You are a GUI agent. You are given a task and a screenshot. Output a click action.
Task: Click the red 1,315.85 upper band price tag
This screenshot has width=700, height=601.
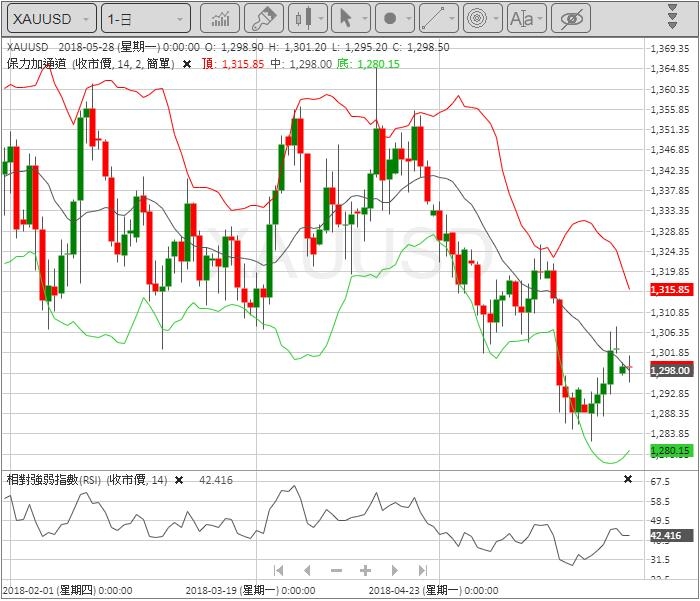[x=670, y=289]
